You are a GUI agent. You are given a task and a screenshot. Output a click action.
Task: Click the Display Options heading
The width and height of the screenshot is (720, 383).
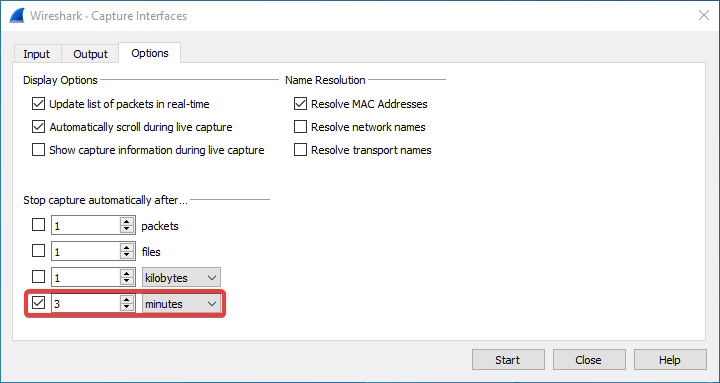click(60, 80)
